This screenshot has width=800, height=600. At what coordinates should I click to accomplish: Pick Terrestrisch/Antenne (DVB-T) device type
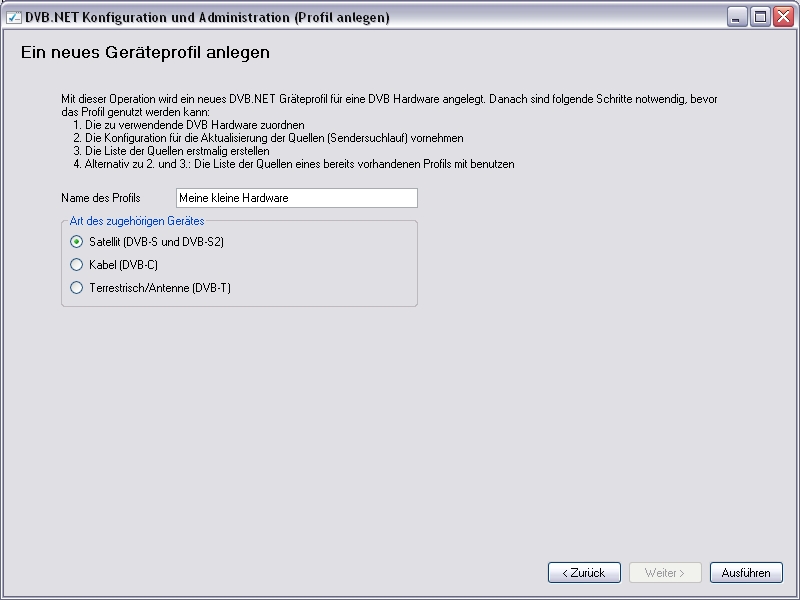coord(77,288)
